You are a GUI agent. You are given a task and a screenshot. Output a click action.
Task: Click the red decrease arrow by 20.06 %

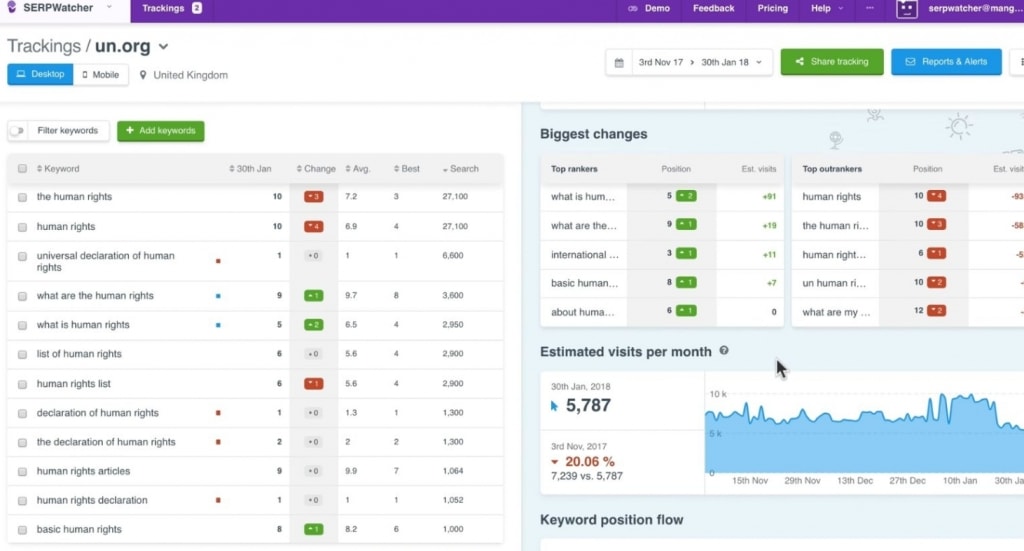pyautogui.click(x=554, y=462)
